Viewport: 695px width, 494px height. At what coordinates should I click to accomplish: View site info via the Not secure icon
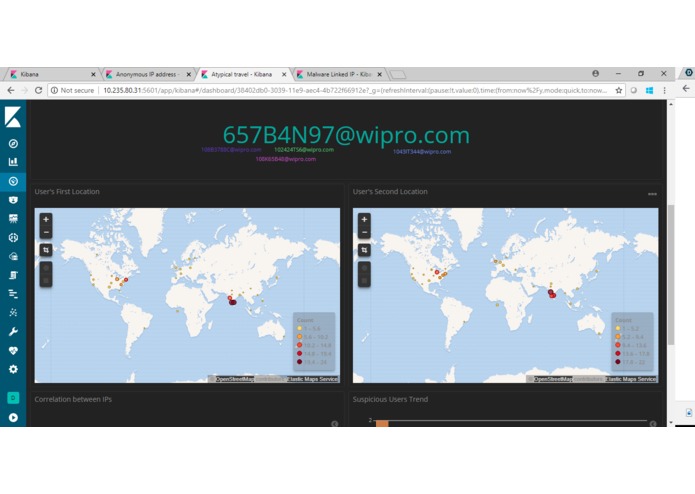point(55,90)
